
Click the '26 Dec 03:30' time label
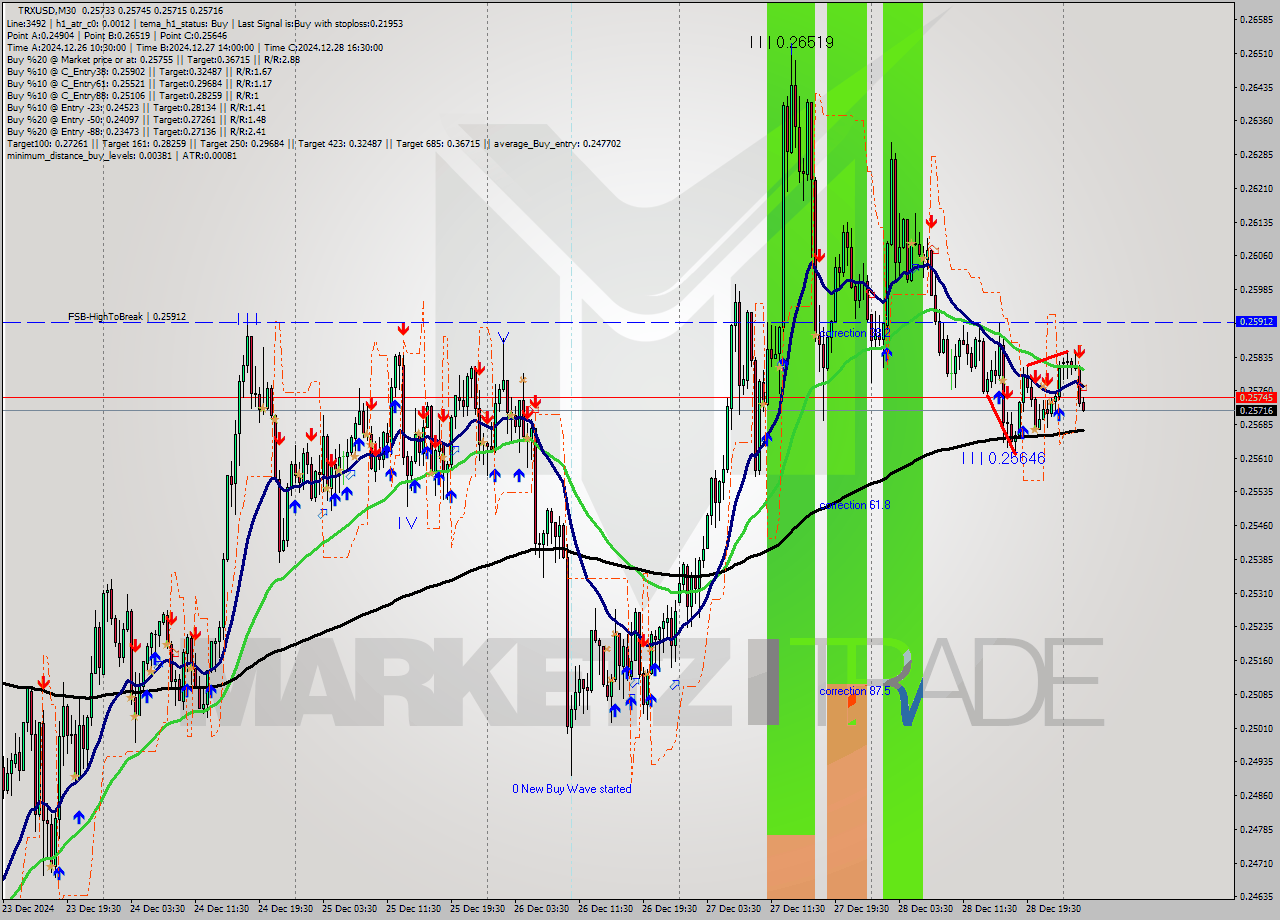coord(542,909)
